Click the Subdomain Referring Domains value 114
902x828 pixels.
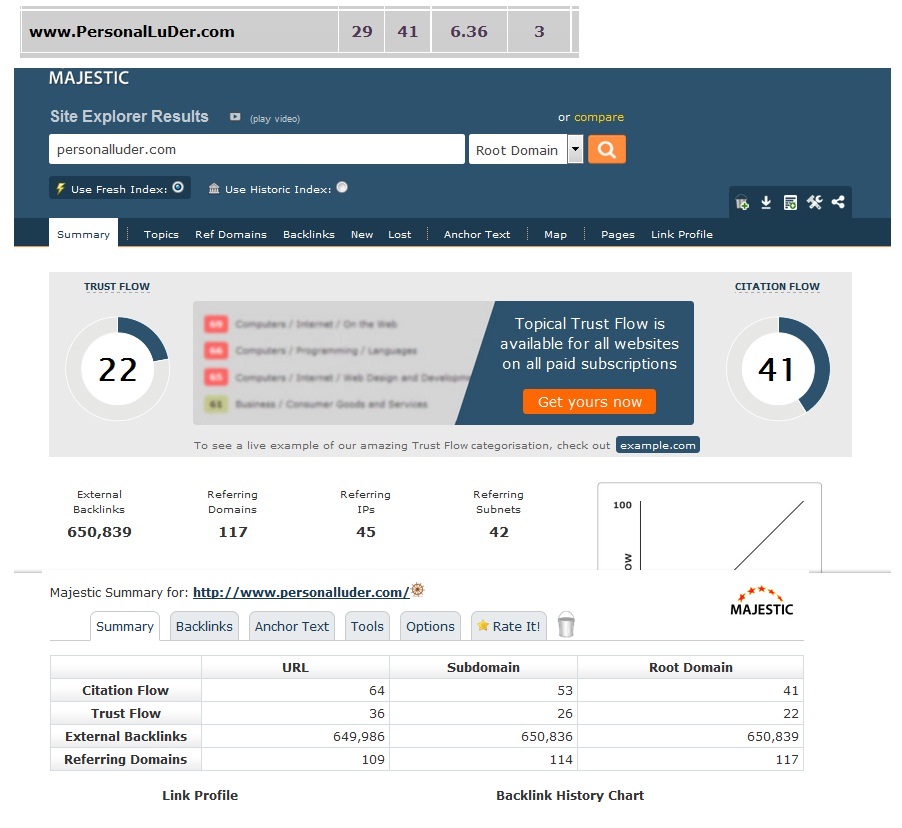(x=561, y=759)
